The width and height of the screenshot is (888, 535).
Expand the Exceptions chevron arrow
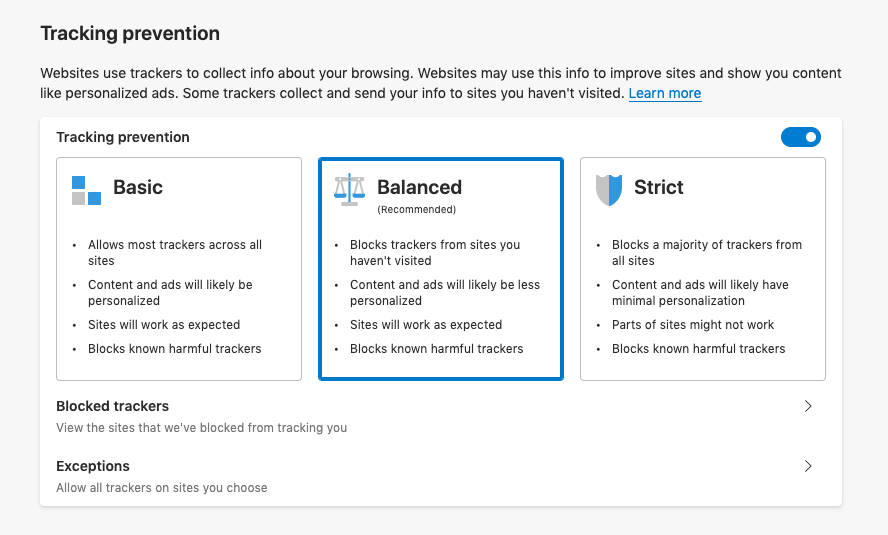[808, 466]
